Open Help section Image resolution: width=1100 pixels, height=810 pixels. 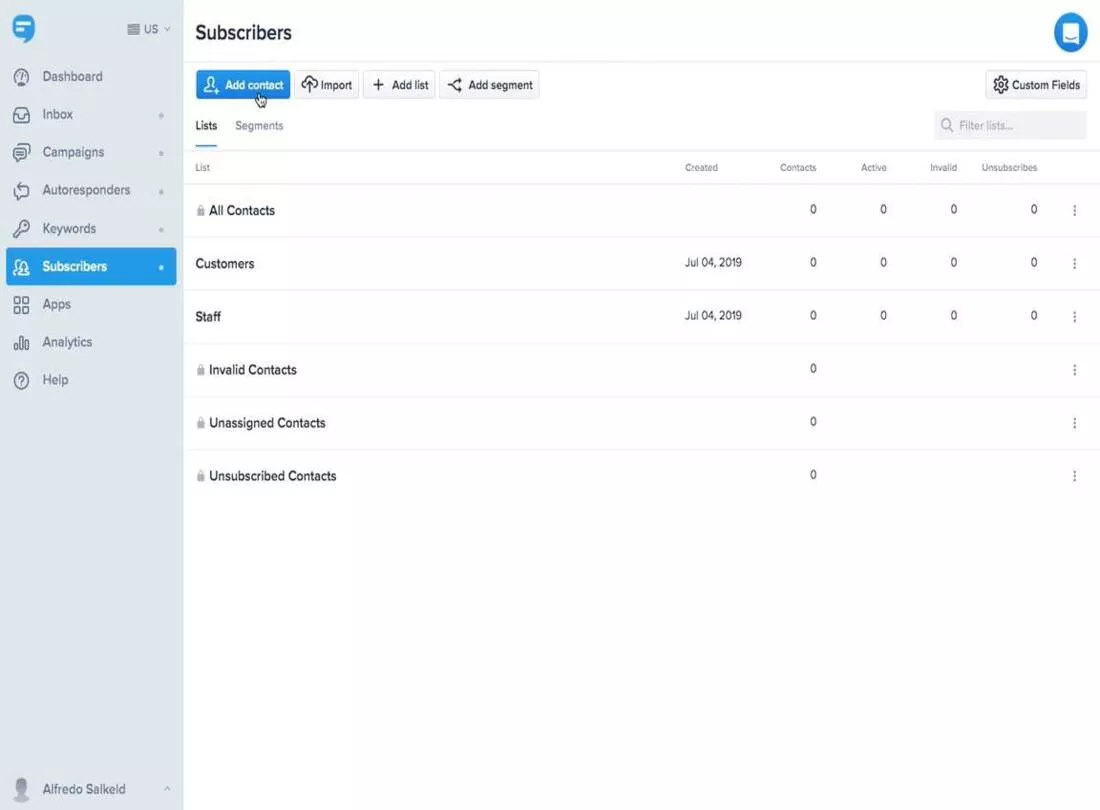(55, 380)
